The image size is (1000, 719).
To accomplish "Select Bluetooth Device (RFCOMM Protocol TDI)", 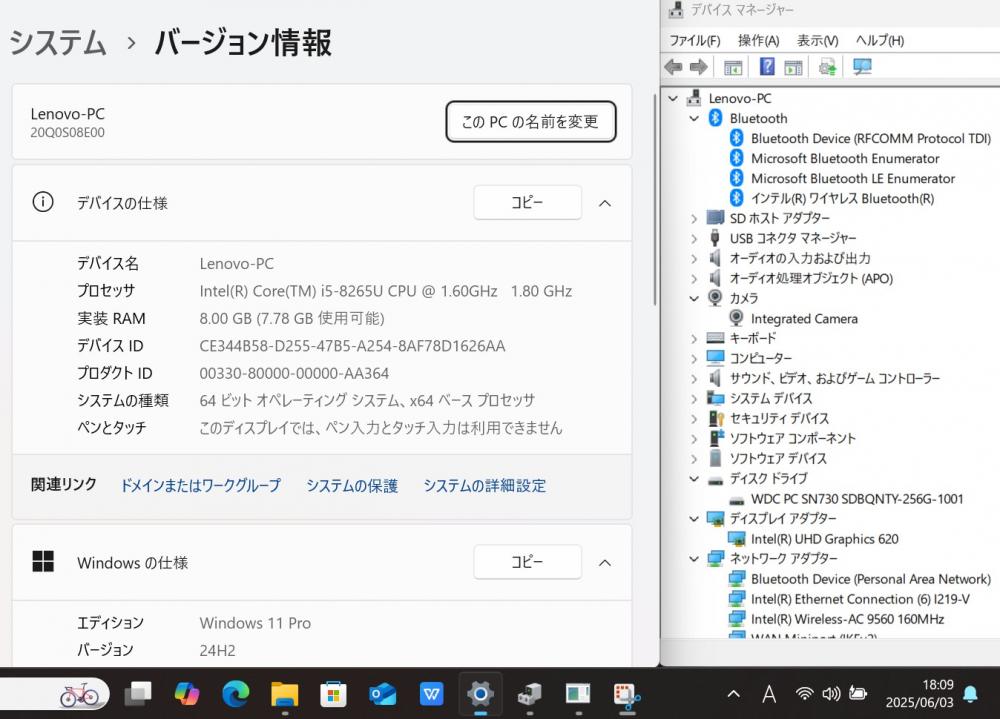I will click(x=871, y=138).
